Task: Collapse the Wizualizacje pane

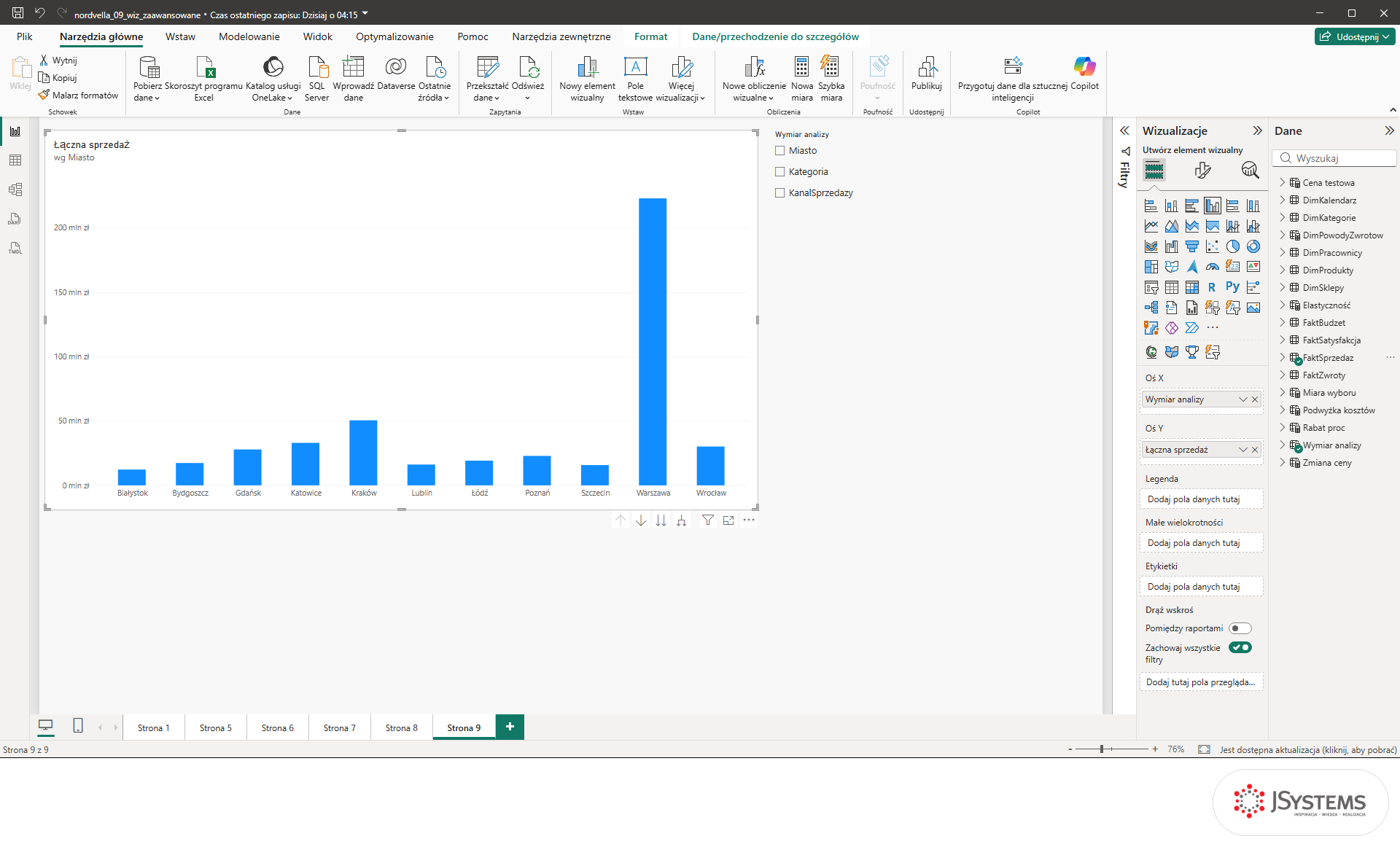Action: point(1257,130)
